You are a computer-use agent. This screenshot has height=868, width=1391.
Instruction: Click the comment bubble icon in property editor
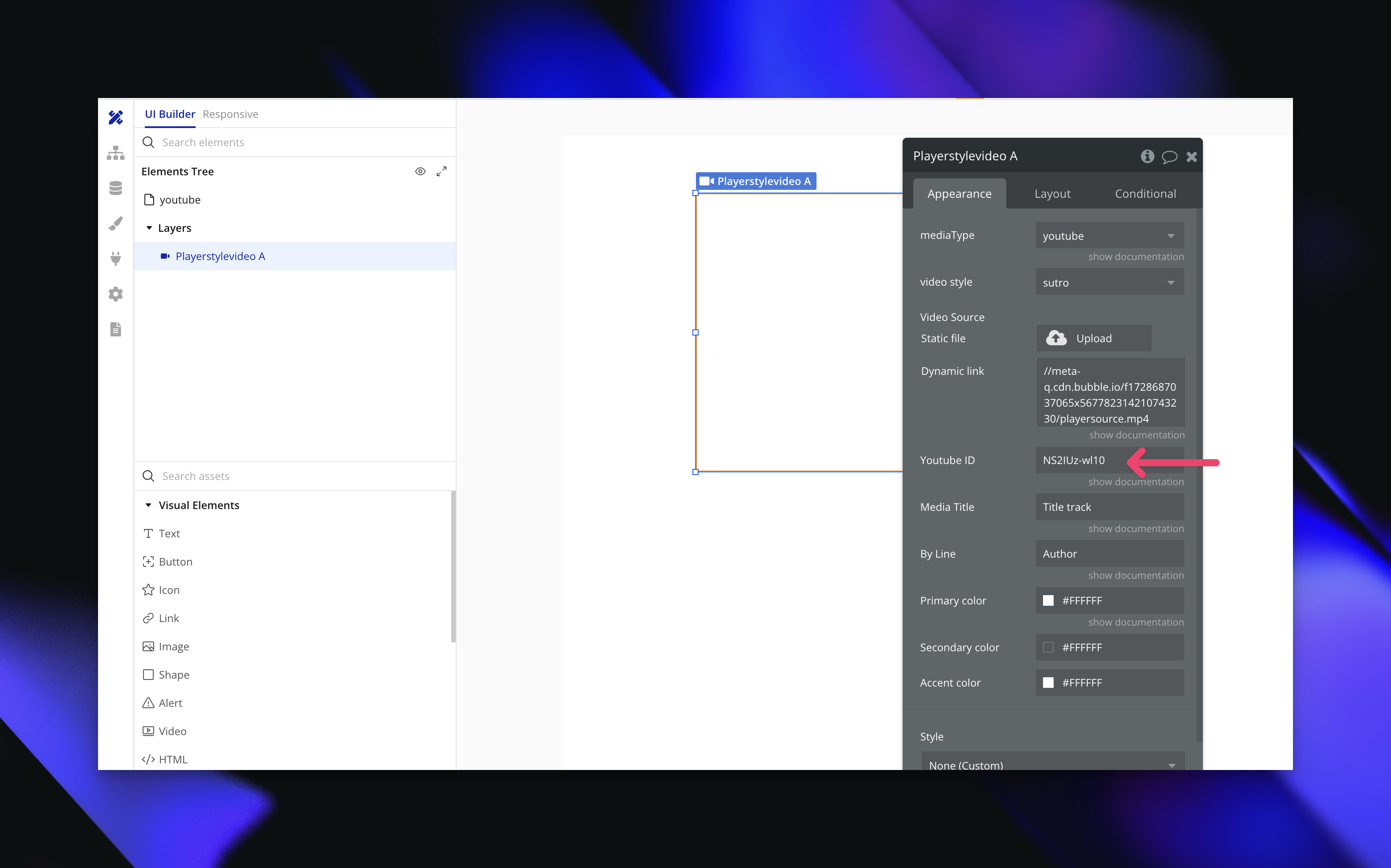(x=1169, y=157)
